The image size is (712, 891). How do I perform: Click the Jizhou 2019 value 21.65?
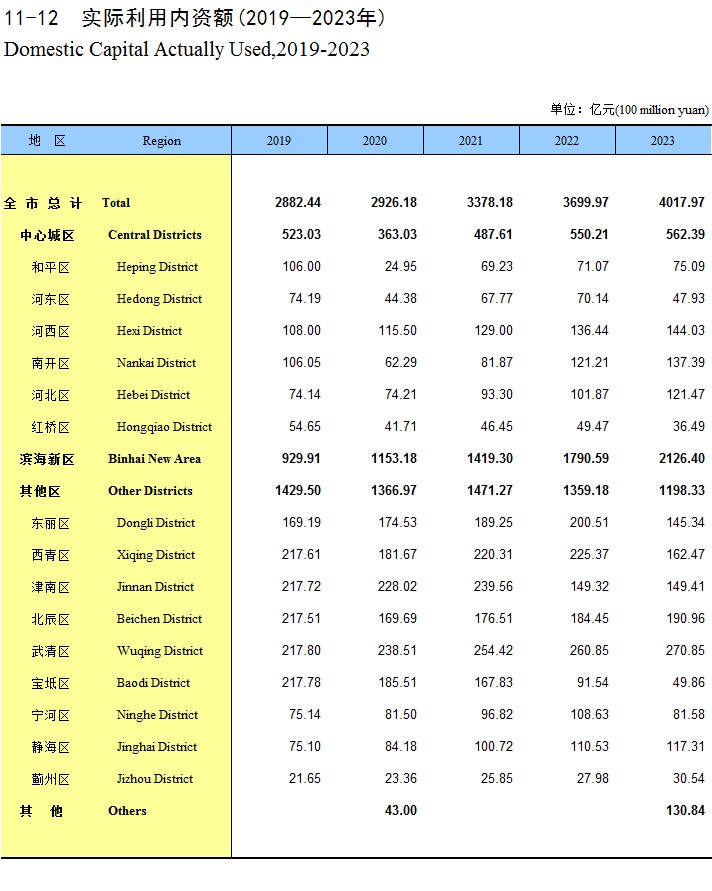pos(305,778)
